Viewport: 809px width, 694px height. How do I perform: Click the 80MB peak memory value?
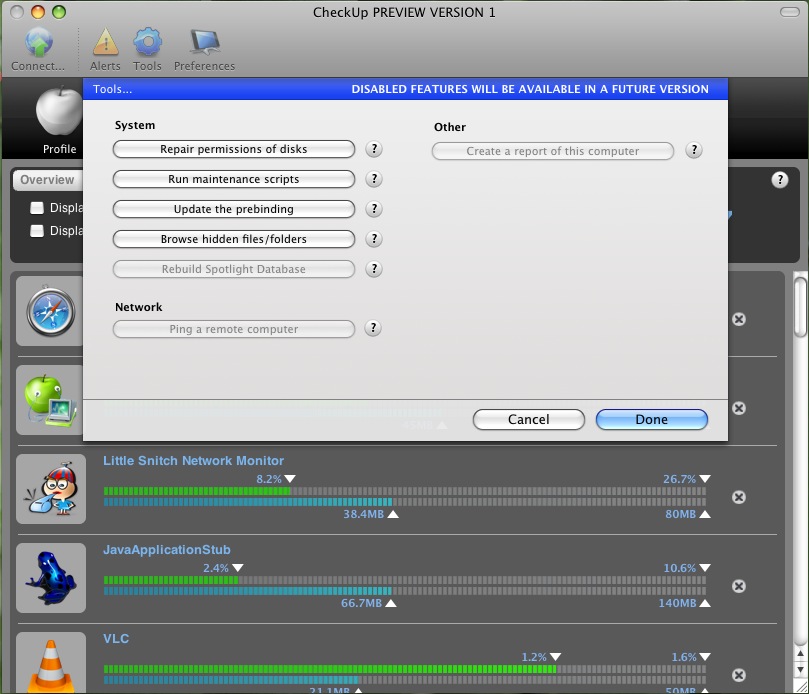pos(681,514)
